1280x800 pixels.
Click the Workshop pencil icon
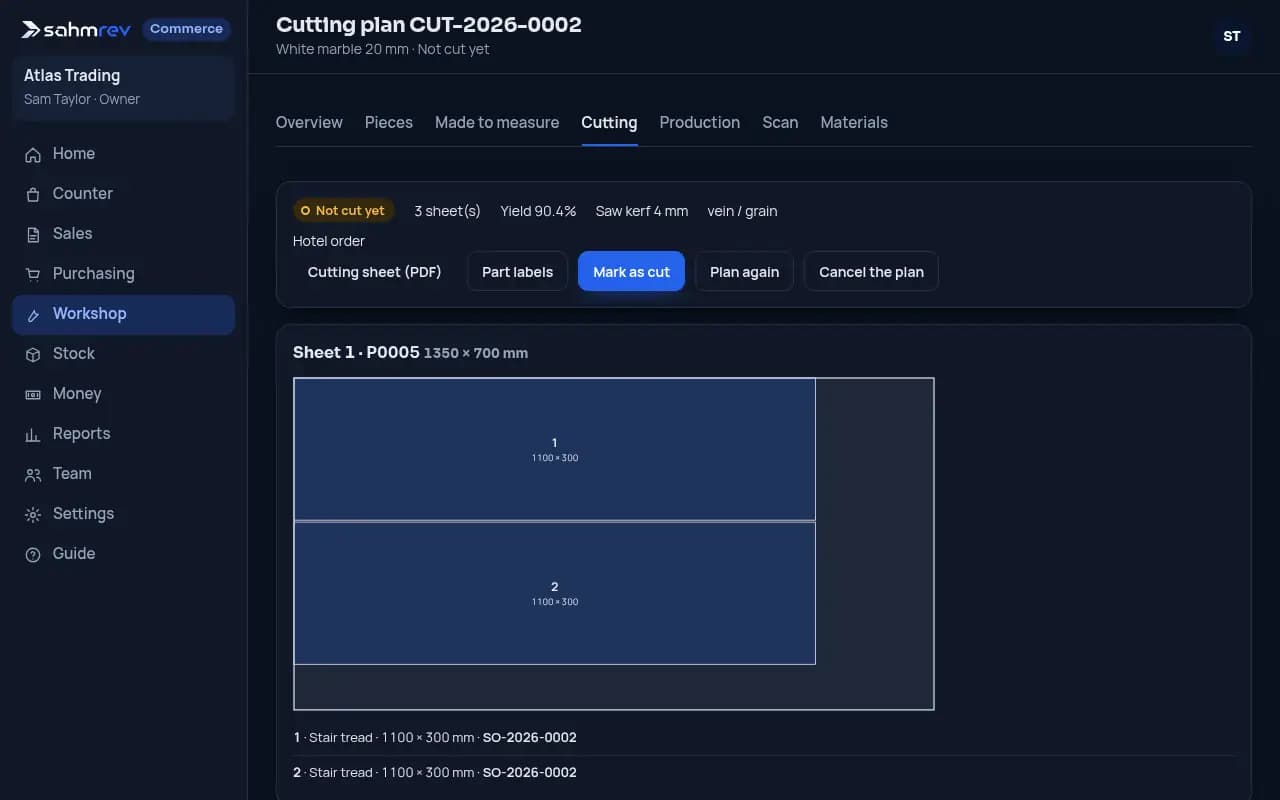coord(33,314)
